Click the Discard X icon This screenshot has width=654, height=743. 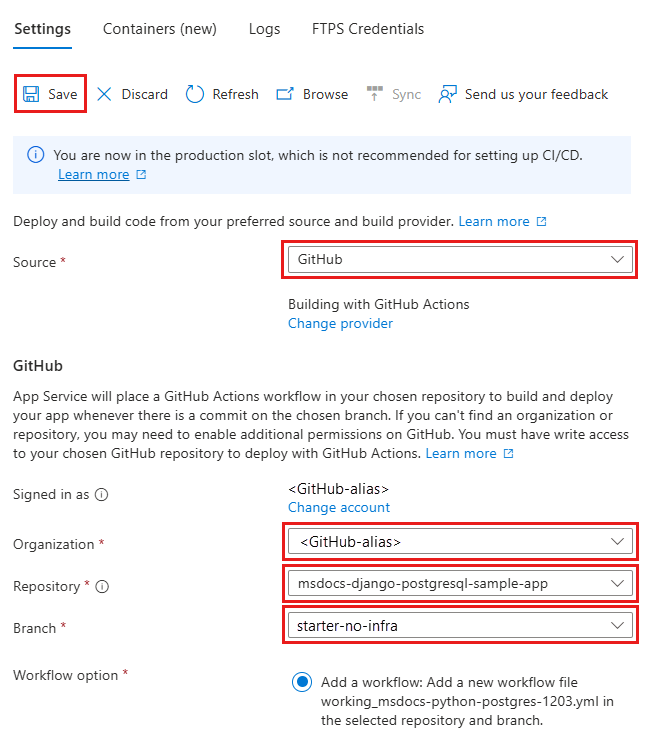pyautogui.click(x=104, y=94)
